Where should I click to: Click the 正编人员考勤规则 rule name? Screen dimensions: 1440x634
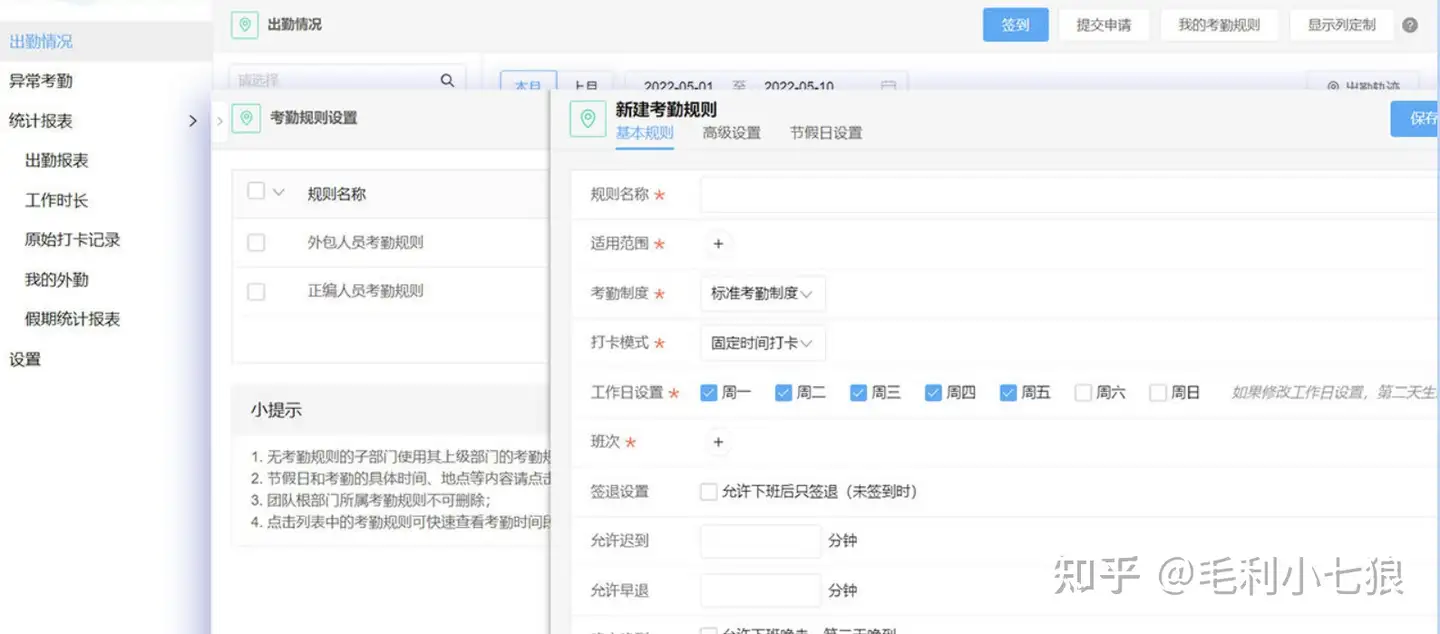[366, 291]
